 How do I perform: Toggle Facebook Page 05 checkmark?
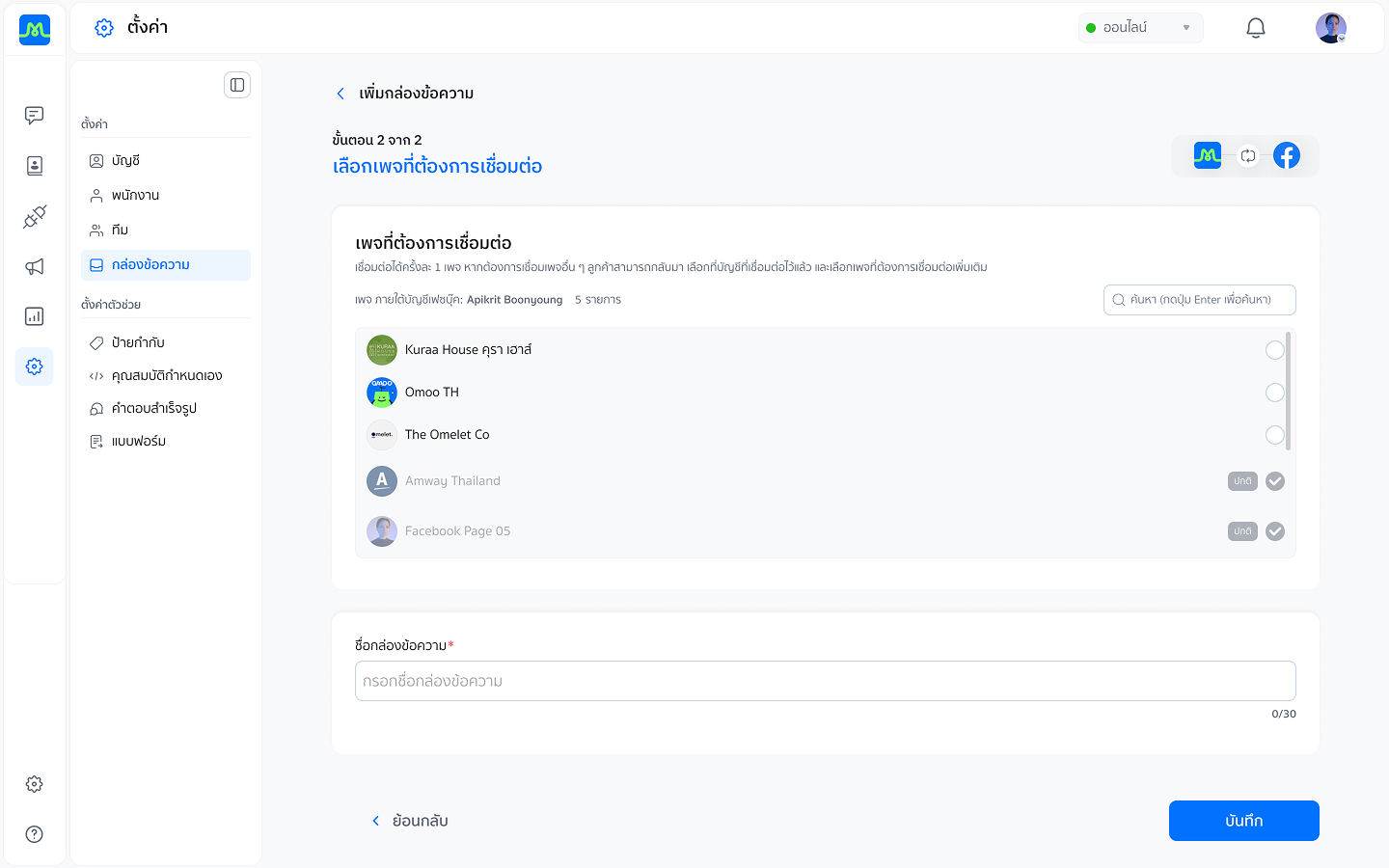[1275, 531]
